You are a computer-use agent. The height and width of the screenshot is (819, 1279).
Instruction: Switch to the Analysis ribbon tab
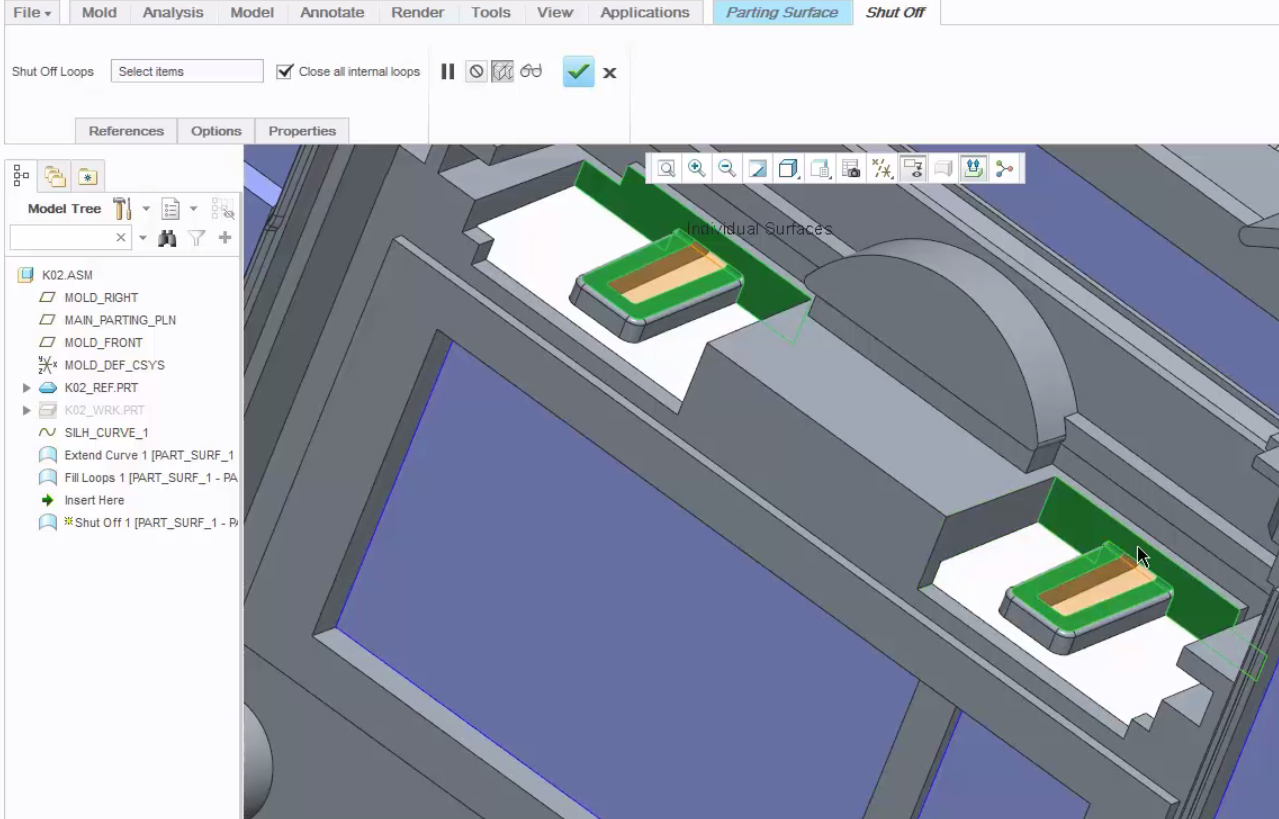click(173, 13)
